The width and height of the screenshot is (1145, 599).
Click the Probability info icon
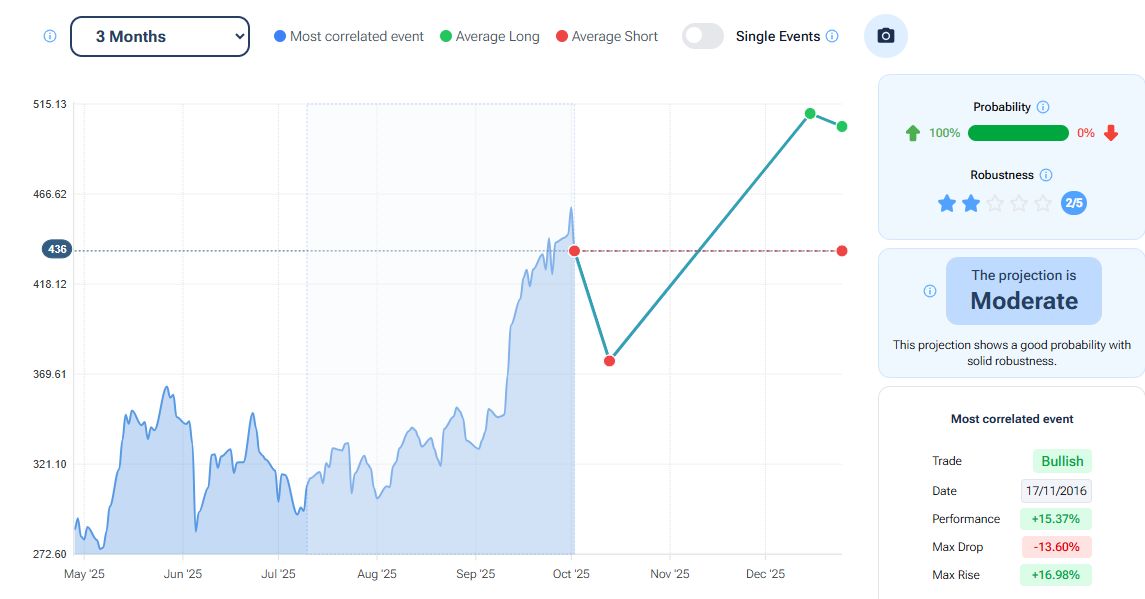click(1043, 107)
